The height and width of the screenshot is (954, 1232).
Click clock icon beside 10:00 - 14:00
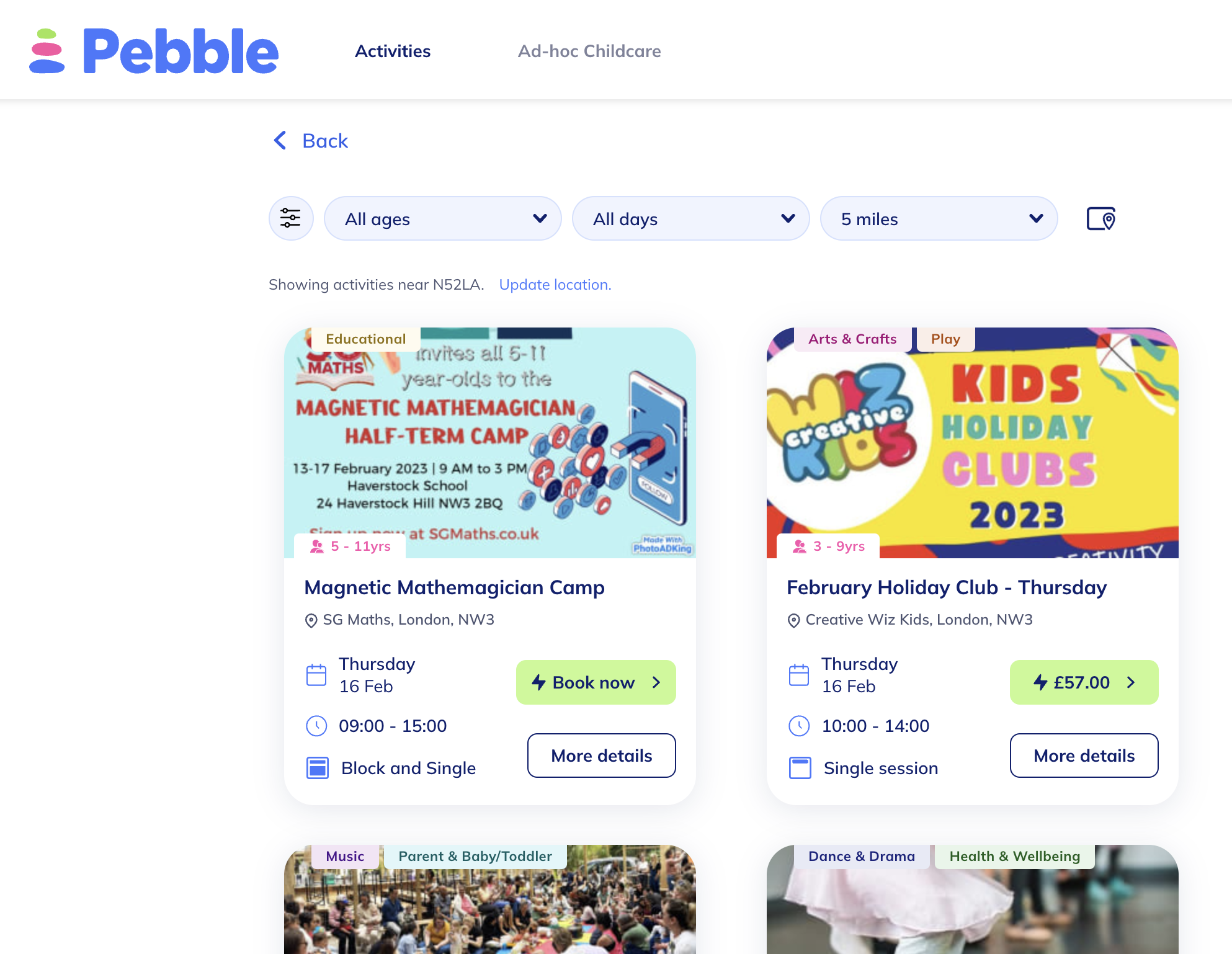click(799, 726)
